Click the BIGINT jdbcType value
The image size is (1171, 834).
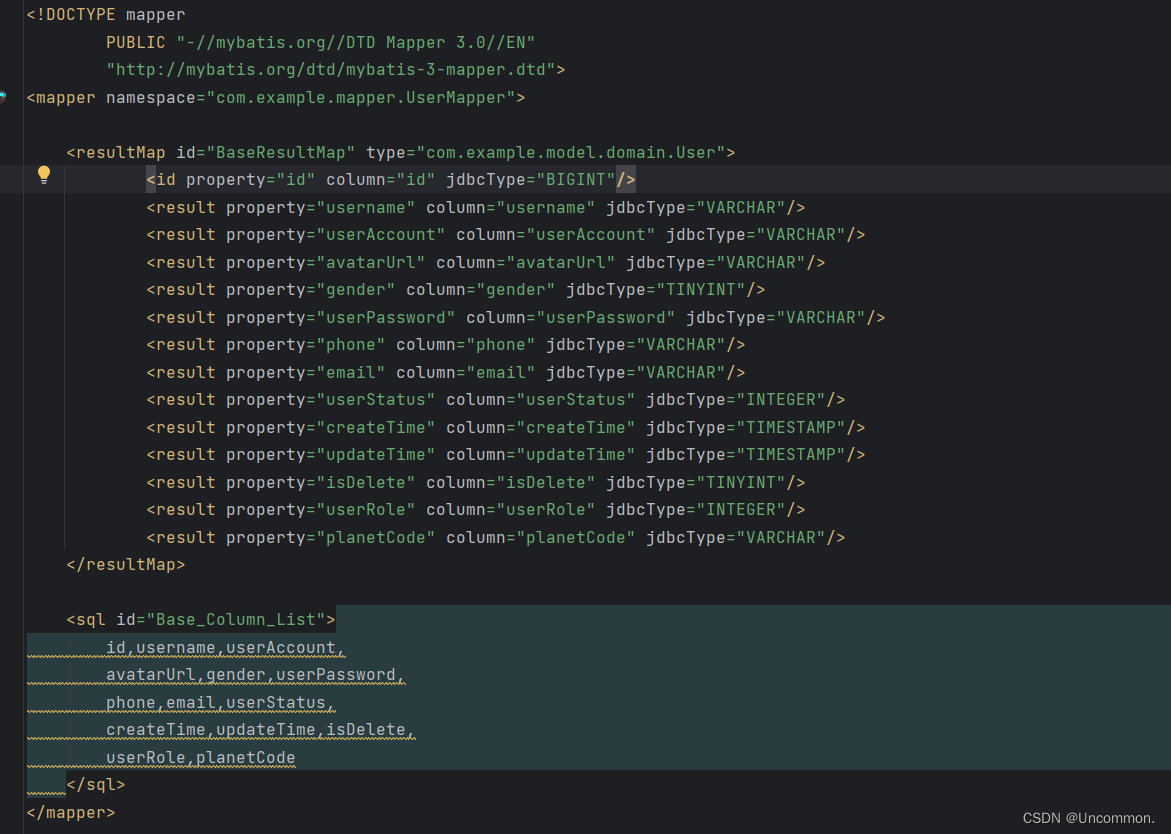(576, 180)
